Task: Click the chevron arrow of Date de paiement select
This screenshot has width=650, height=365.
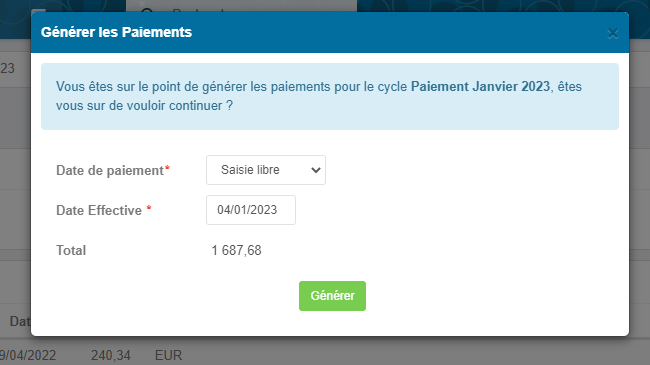Action: (x=316, y=170)
